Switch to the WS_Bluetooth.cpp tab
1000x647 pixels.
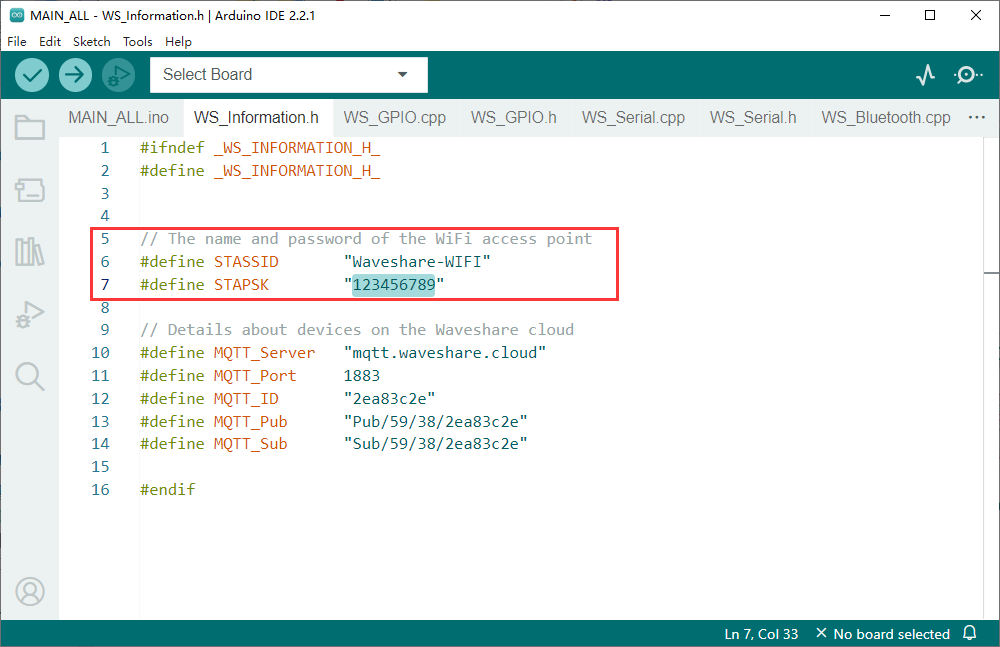coord(886,117)
